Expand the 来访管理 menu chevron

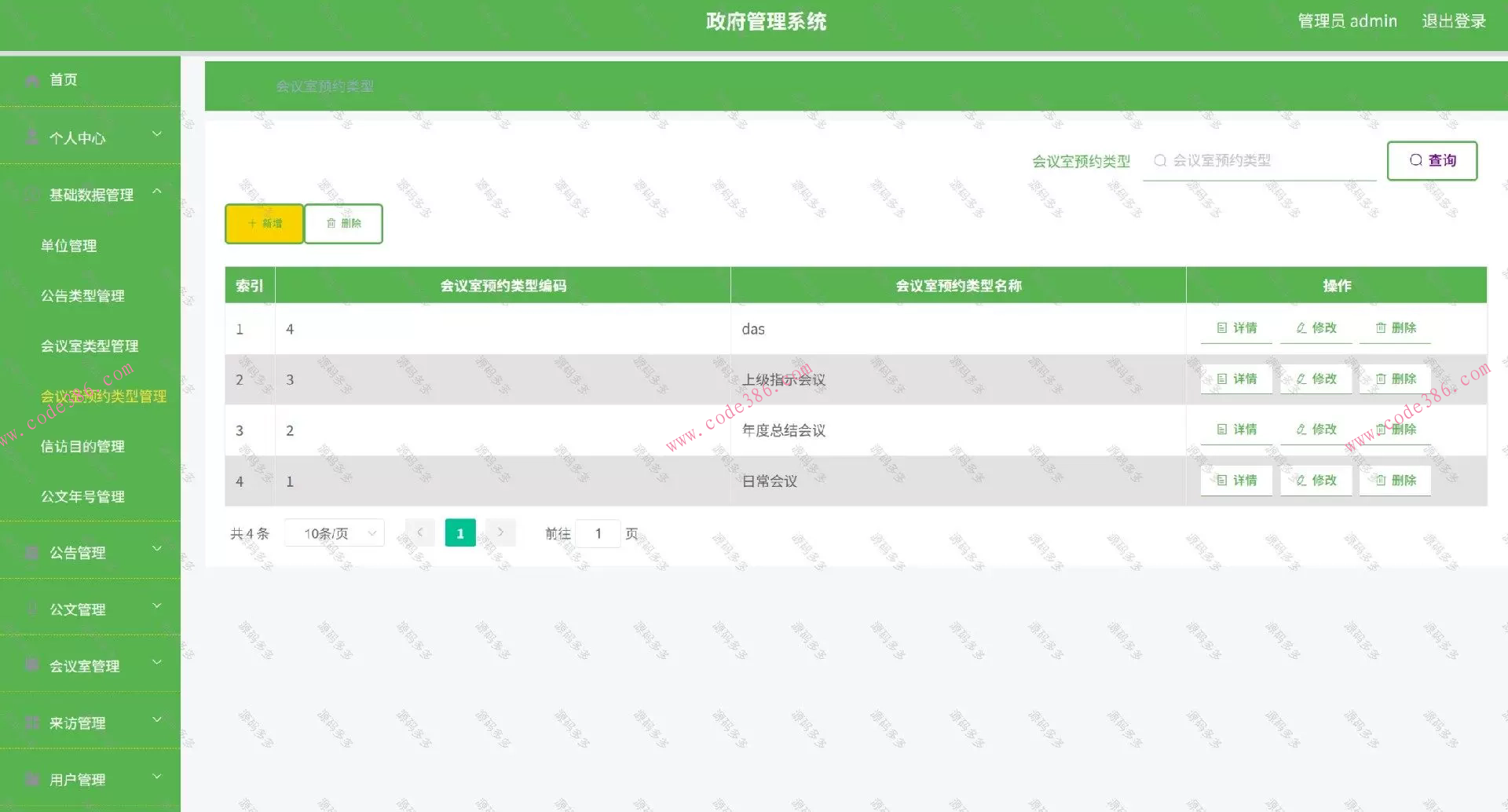(x=156, y=719)
